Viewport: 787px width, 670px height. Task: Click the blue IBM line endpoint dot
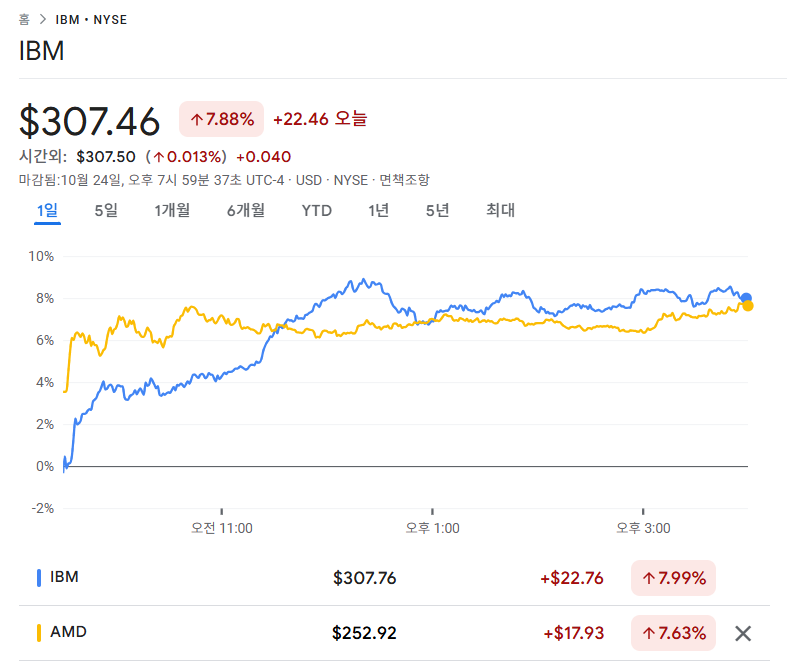(746, 297)
